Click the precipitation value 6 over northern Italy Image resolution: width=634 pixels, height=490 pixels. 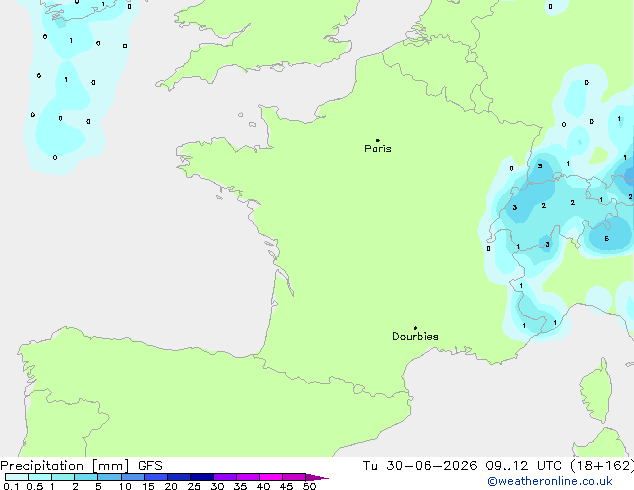coord(607,239)
